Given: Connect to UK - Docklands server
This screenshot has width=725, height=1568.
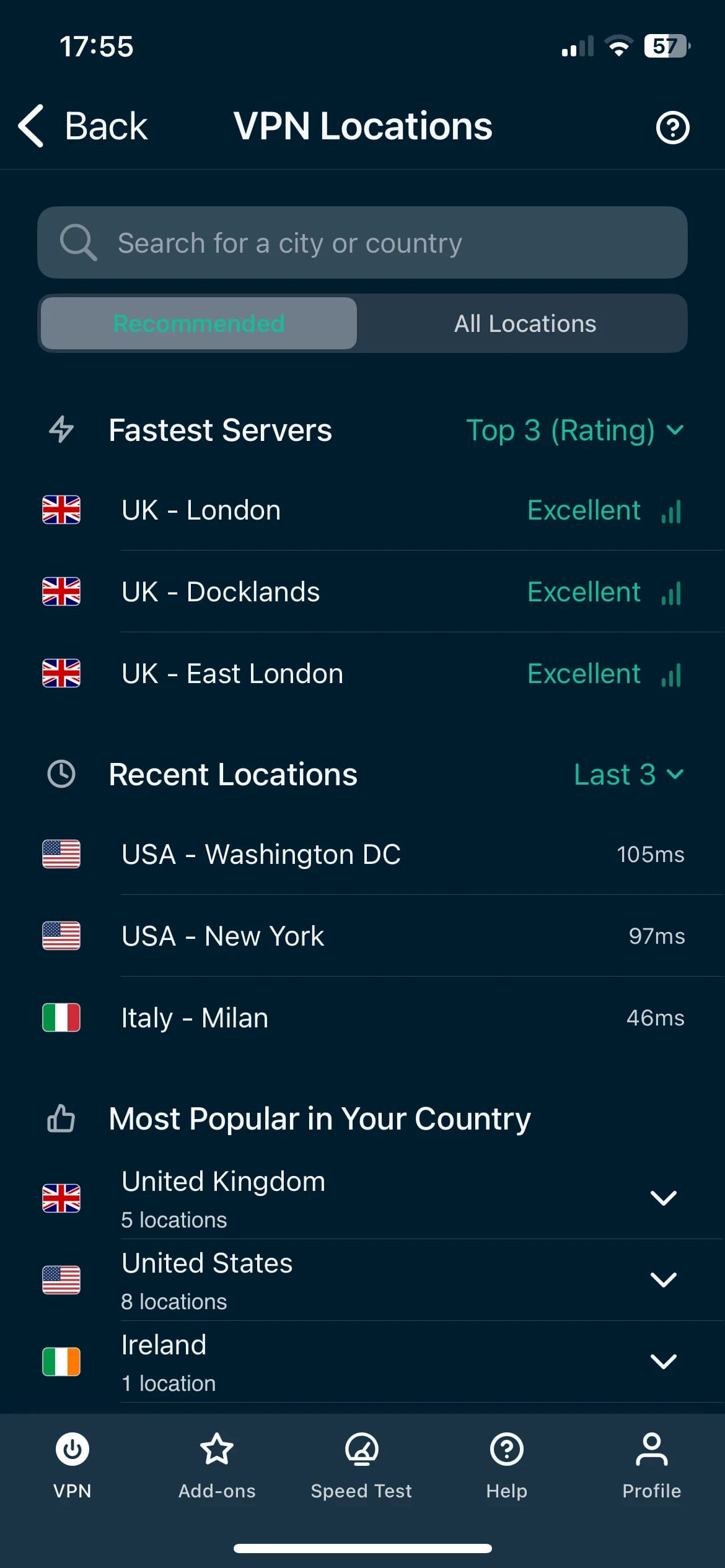Looking at the screenshot, I should 221,592.
